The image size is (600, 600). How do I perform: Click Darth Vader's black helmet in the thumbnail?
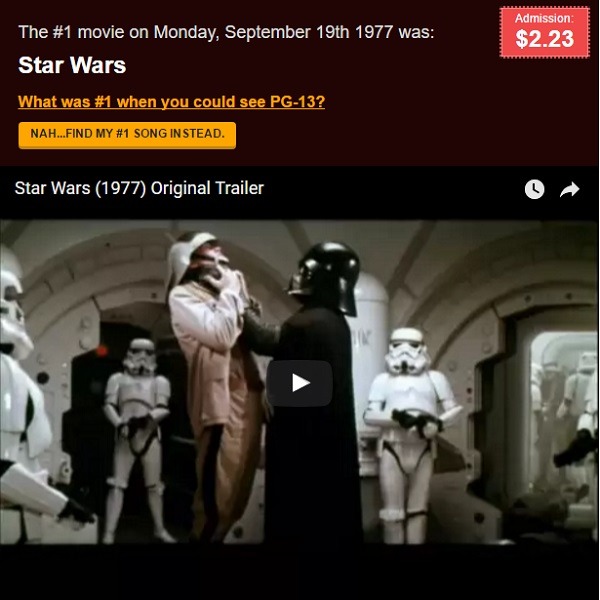point(325,277)
